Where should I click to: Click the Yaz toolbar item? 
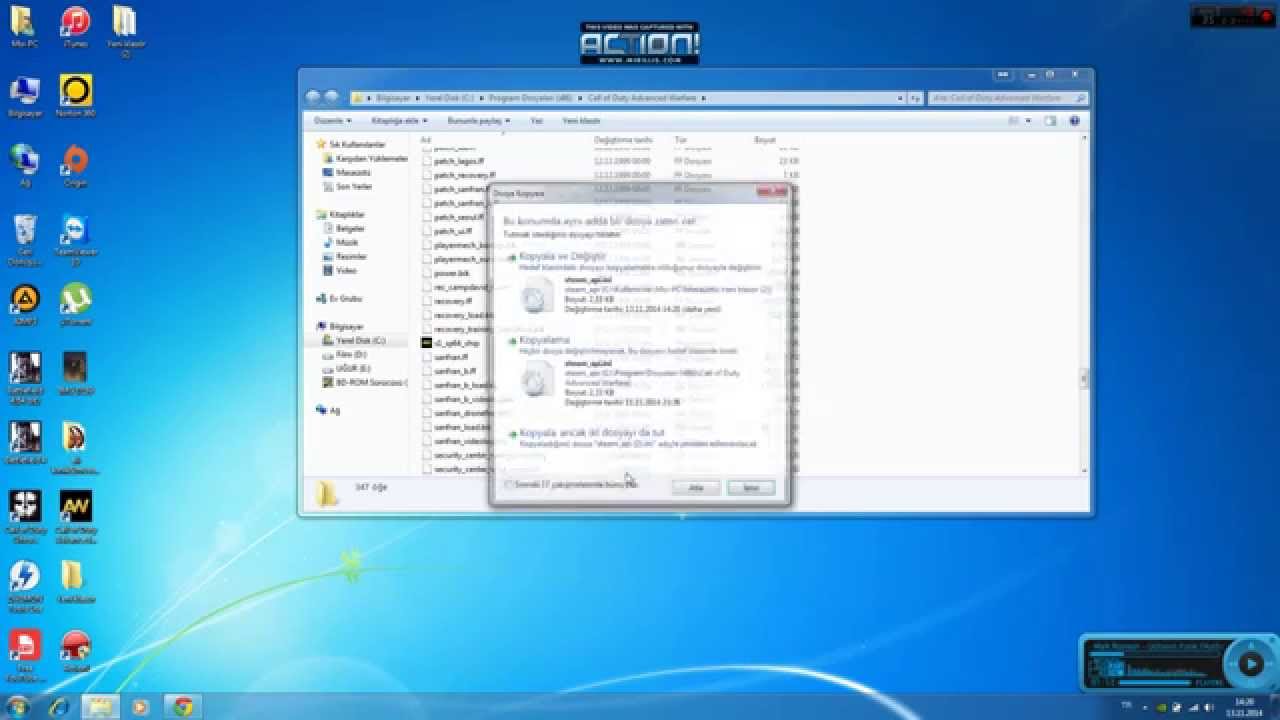[536, 120]
